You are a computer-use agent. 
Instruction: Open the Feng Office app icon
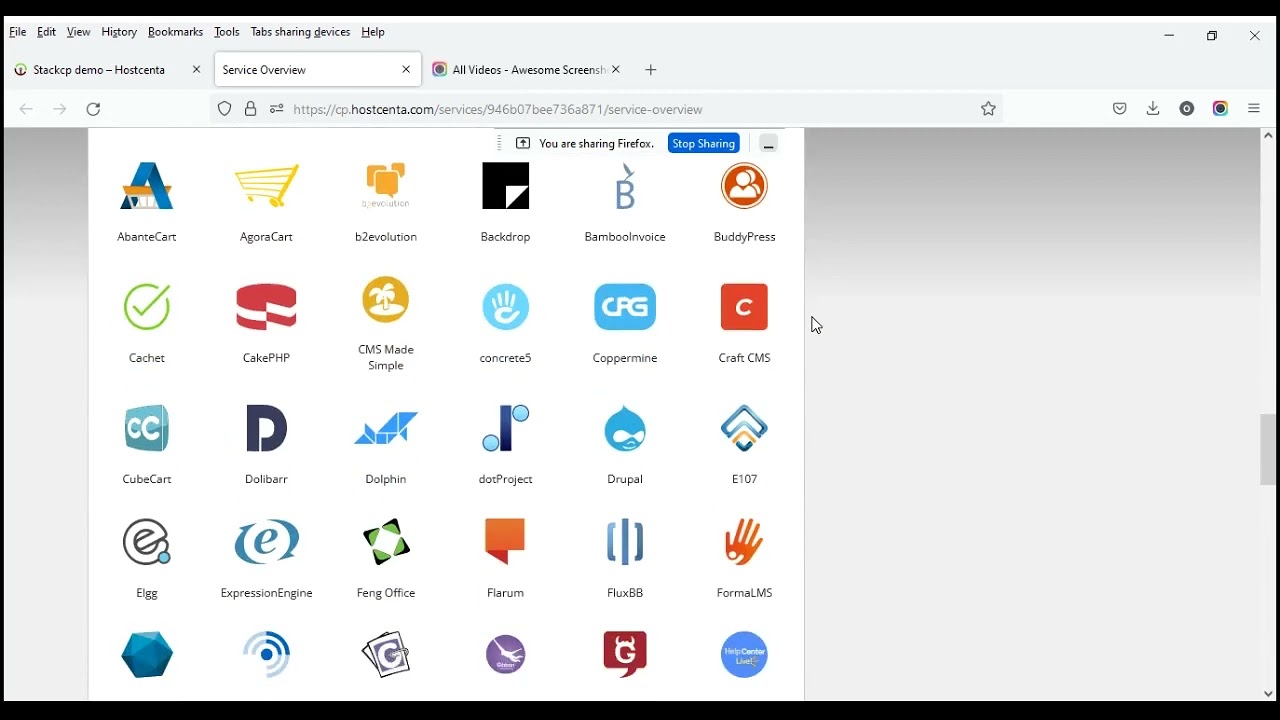[x=386, y=543]
